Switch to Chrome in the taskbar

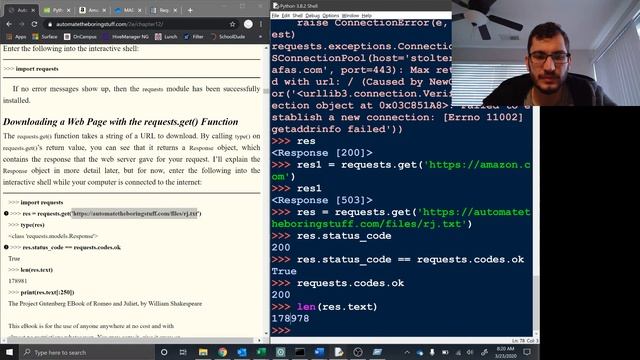click(x=222, y=352)
